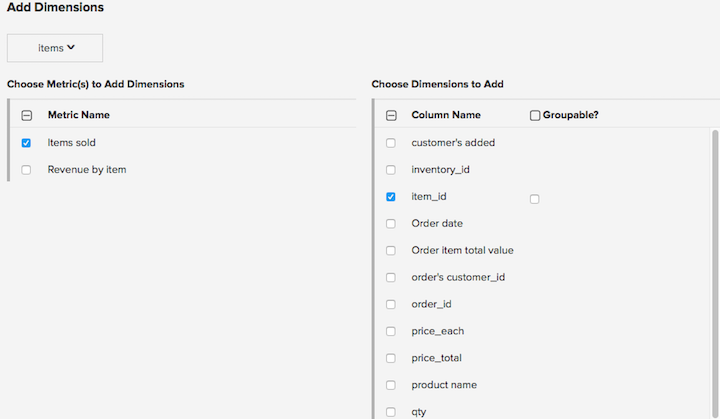Viewport: 720px width, 419px height.
Task: Select Order item total value checkbox
Action: click(x=391, y=251)
